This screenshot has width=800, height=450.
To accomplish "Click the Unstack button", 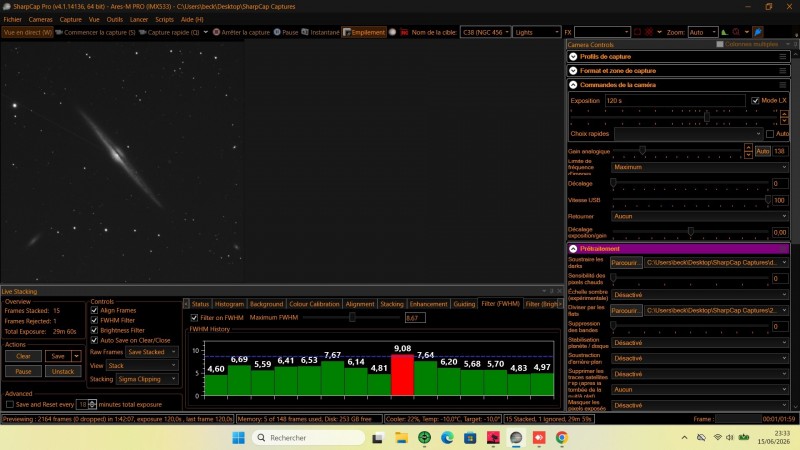I will (x=63, y=371).
